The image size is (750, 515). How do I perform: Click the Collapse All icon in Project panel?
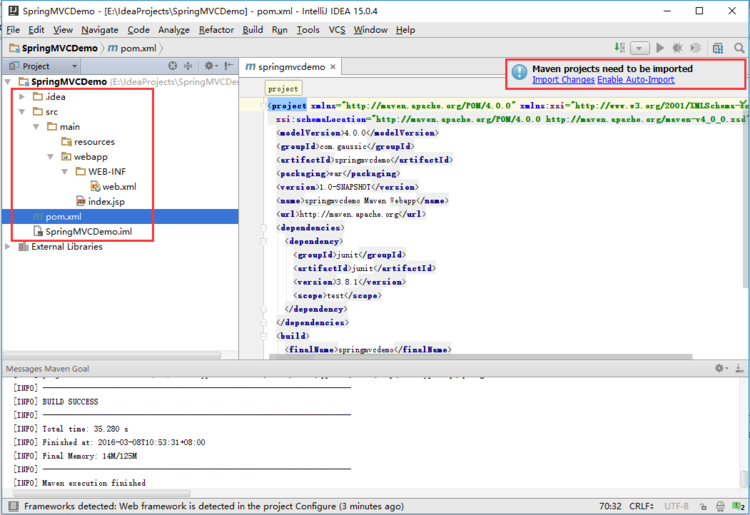pyautogui.click(x=188, y=66)
